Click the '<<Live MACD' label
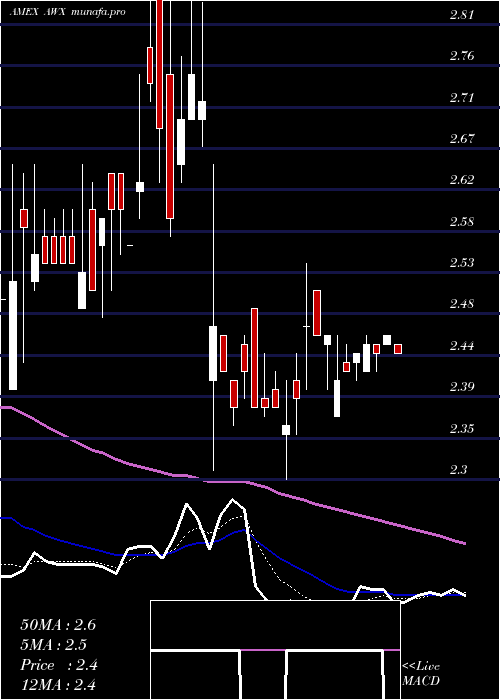The image size is (500, 700). click(421, 674)
